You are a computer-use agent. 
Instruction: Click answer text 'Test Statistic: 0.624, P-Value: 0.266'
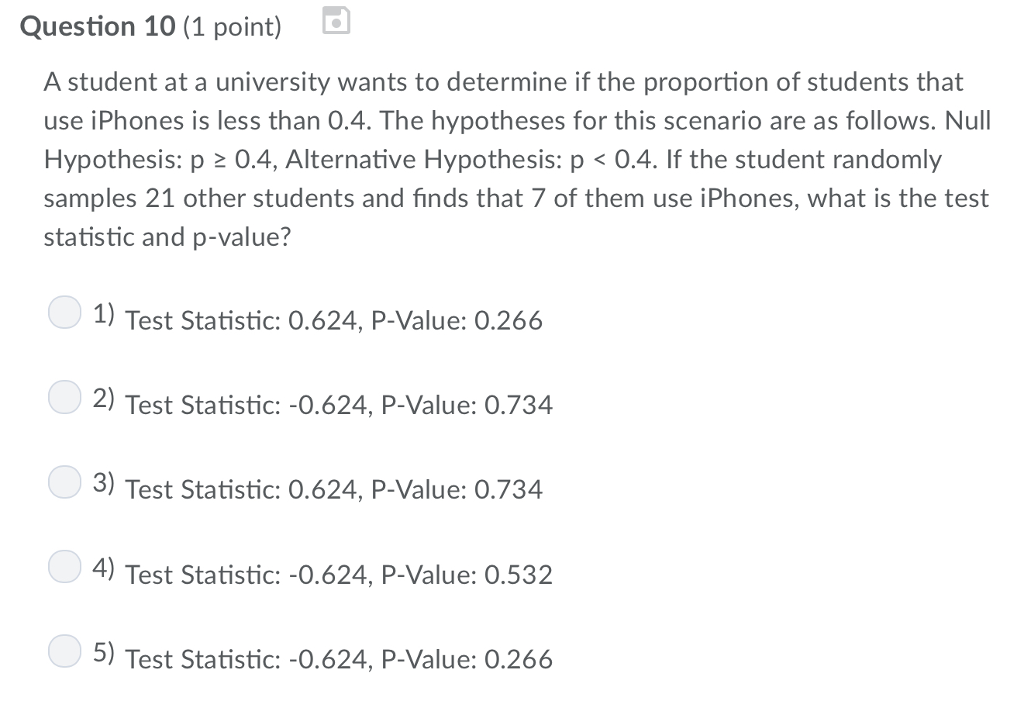click(x=334, y=320)
